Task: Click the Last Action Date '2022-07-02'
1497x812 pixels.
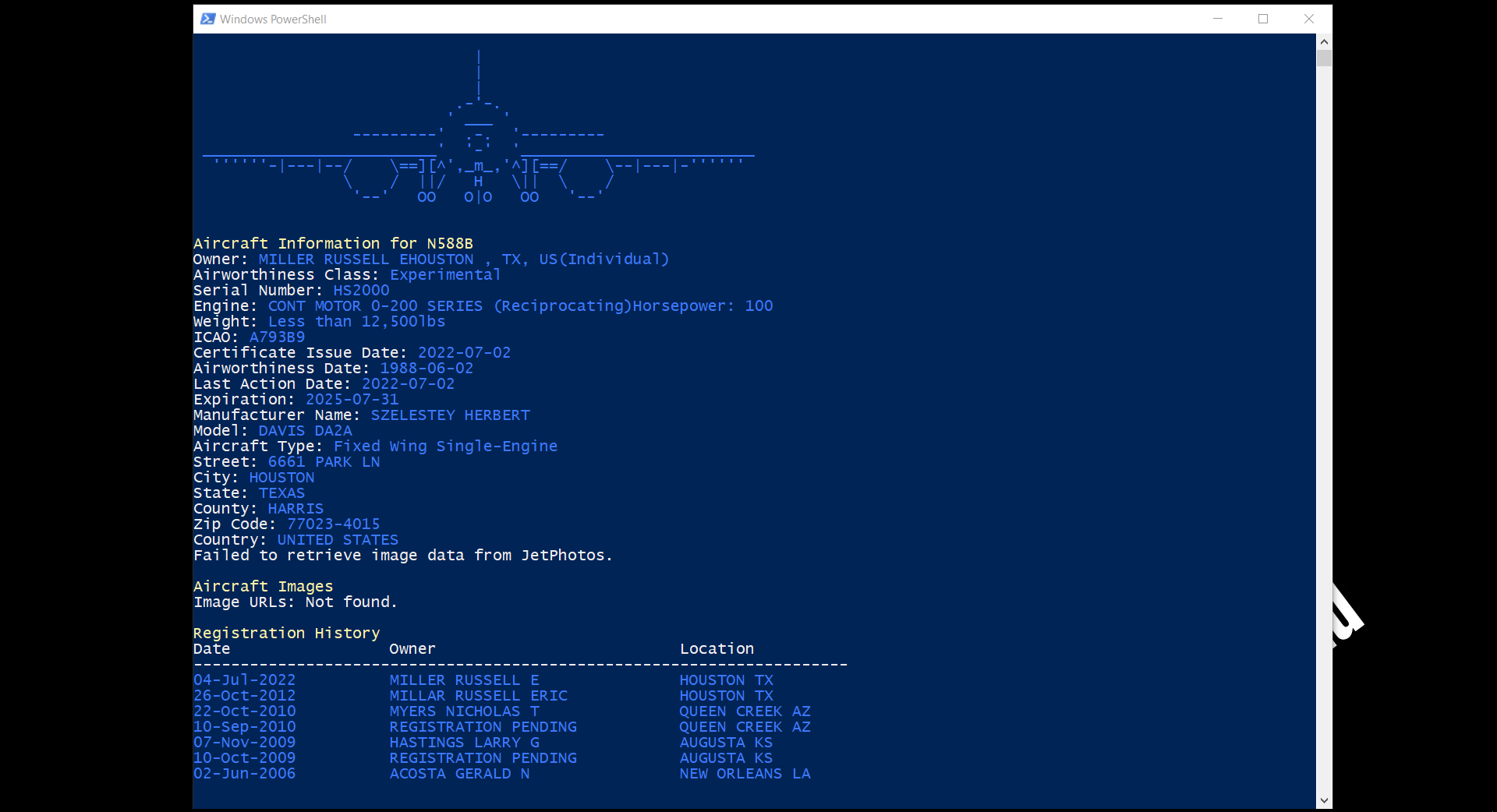Action: click(x=408, y=384)
